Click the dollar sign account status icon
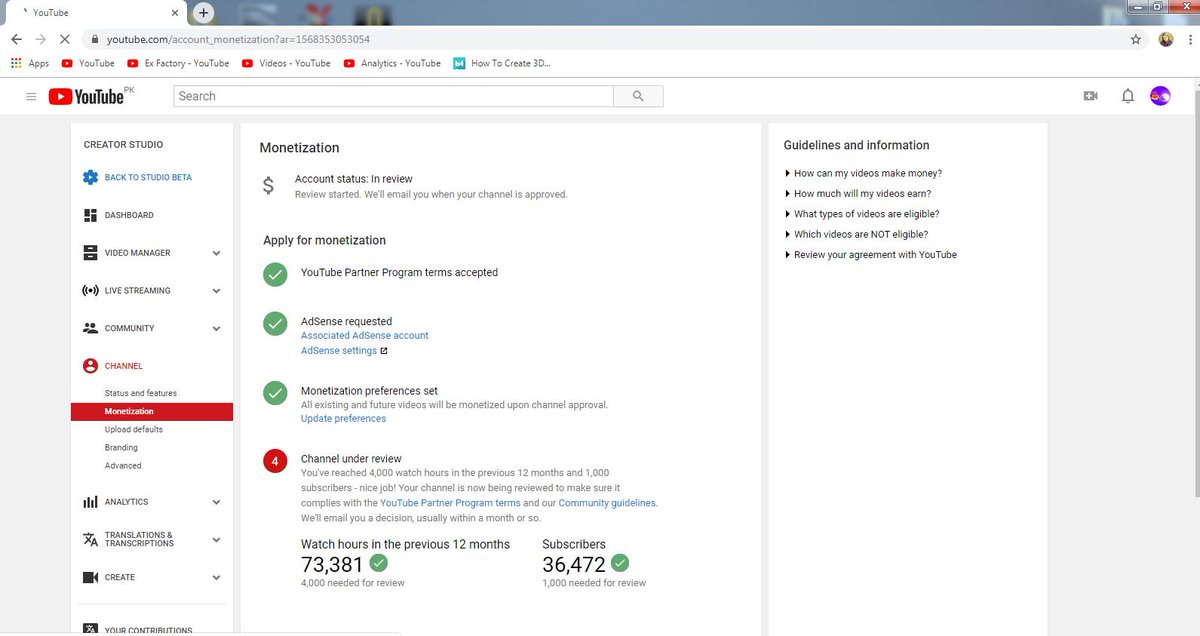This screenshot has width=1200, height=636. pyautogui.click(x=267, y=186)
